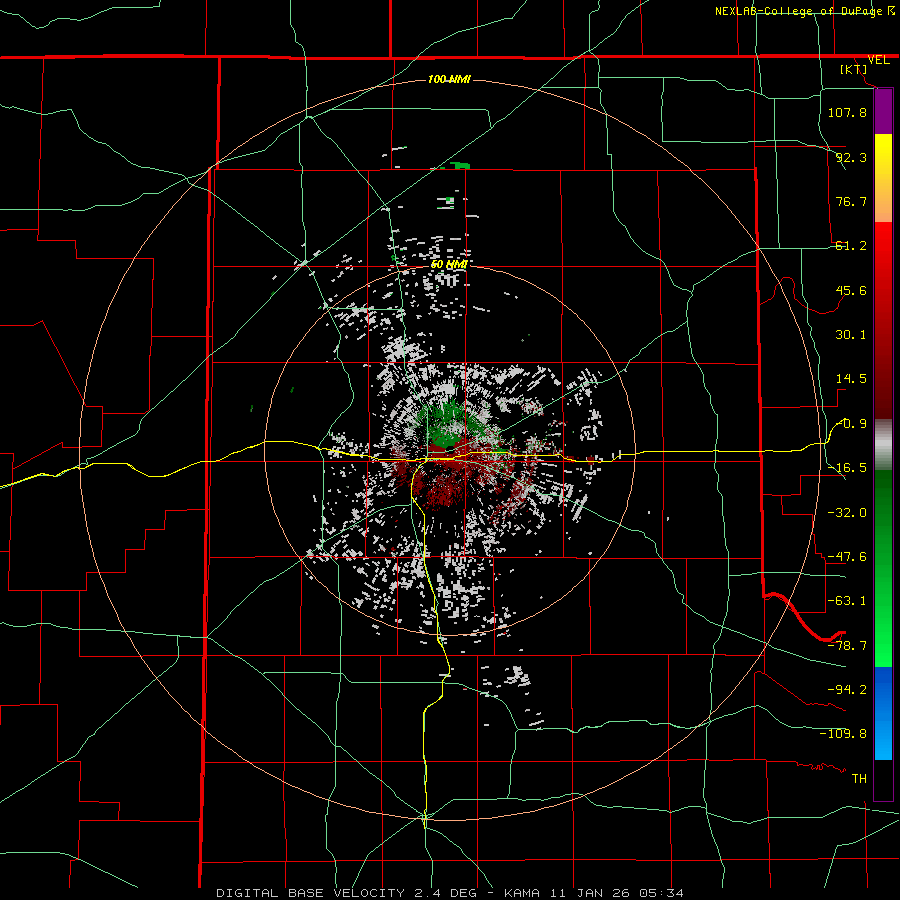
Task: Click the [KT] units label
Action: [854, 69]
